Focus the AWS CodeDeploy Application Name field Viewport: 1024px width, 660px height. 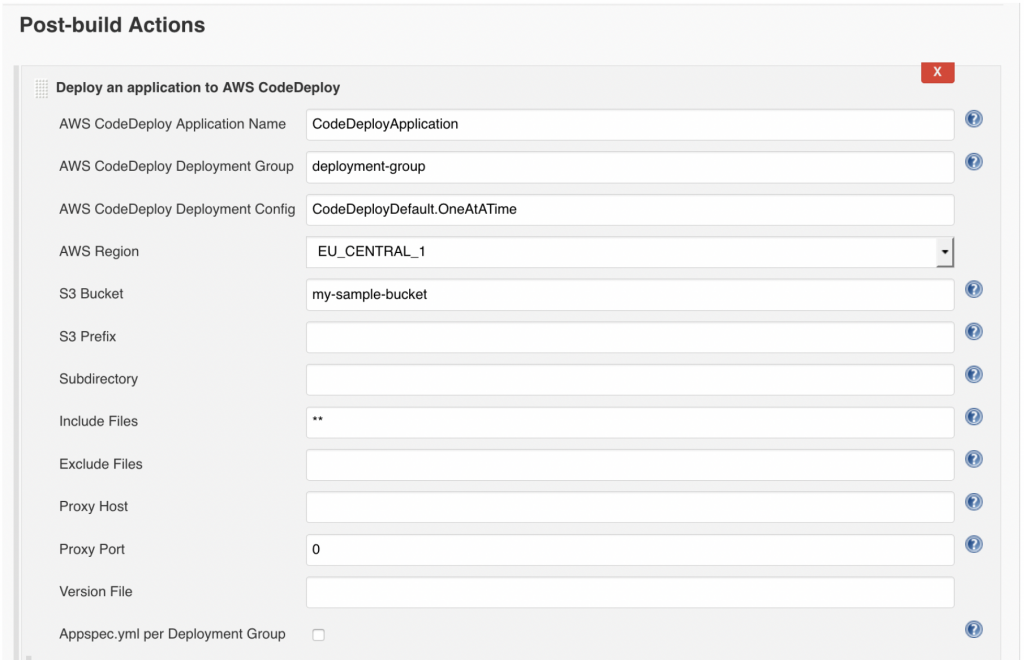coord(630,124)
